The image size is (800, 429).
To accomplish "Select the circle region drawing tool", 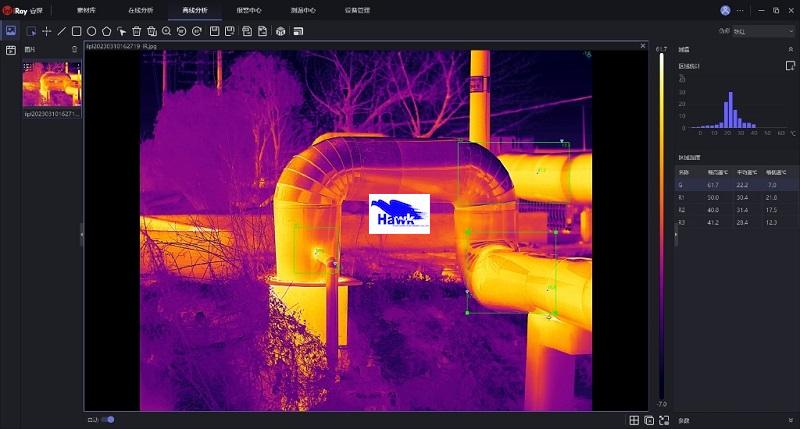I will 91,31.
